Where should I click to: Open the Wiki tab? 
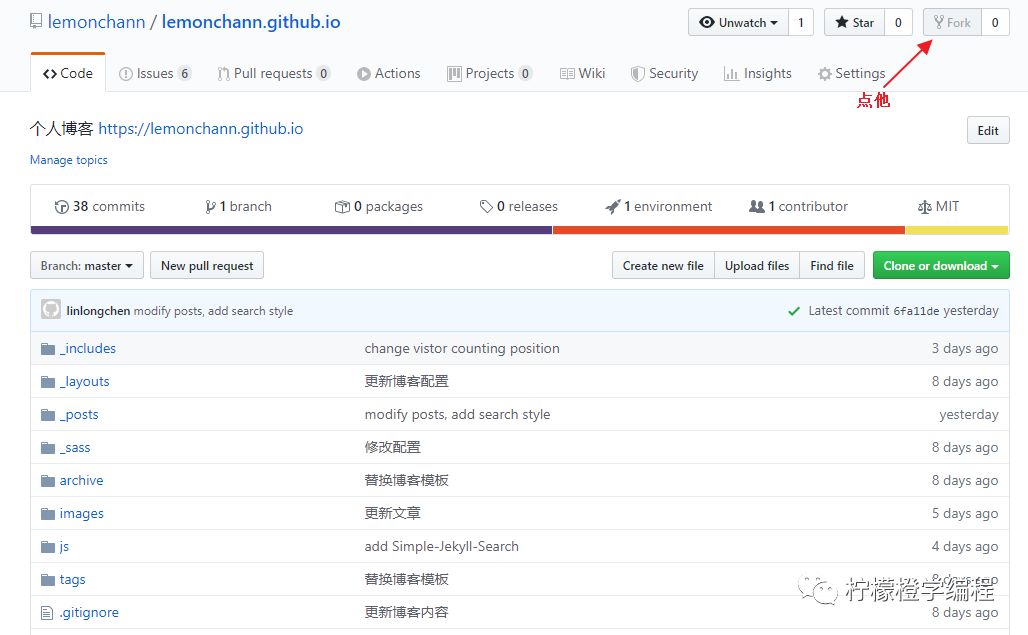(x=582, y=73)
